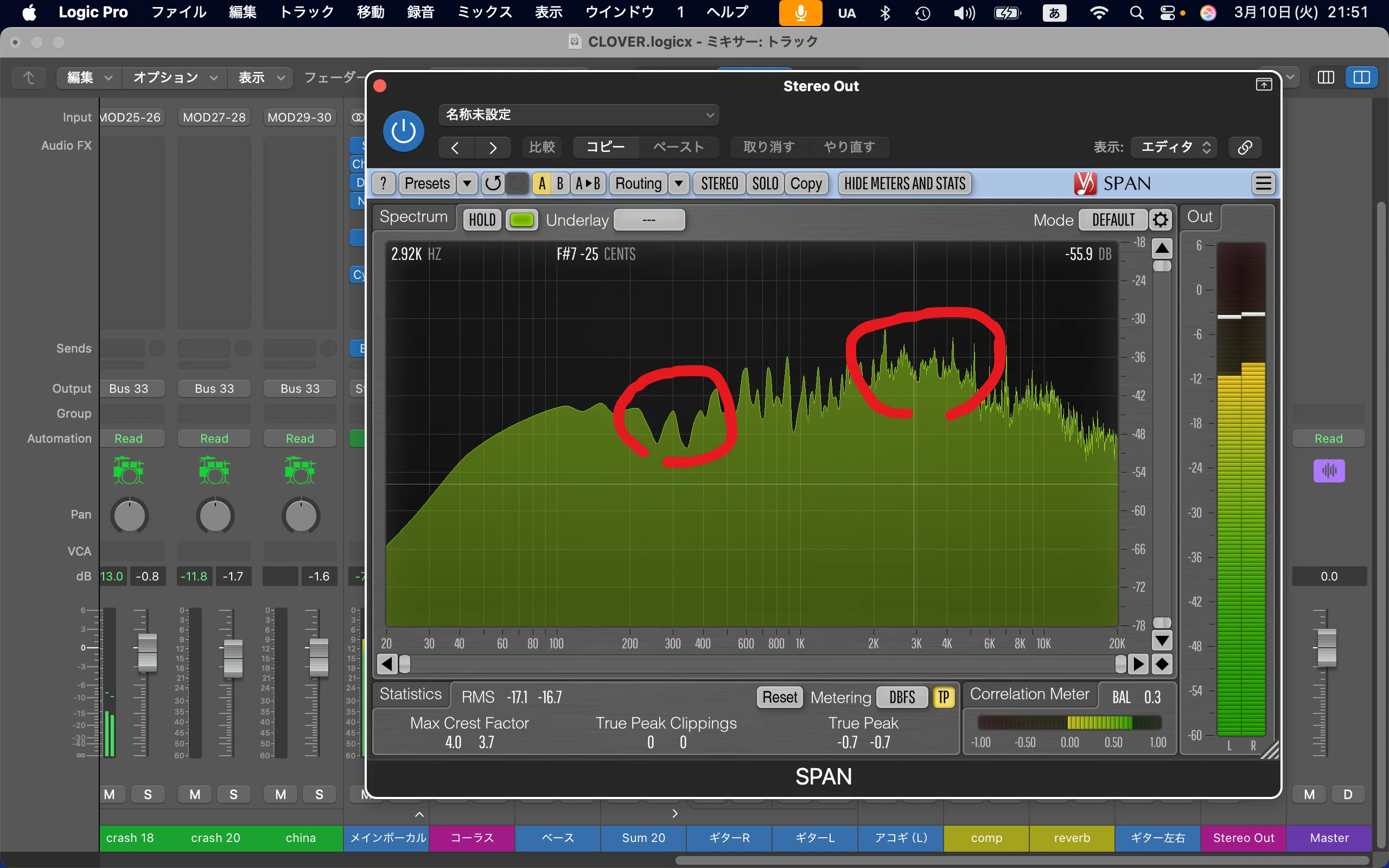
Task: Toggle the SPAN plugin power button
Action: 404,131
